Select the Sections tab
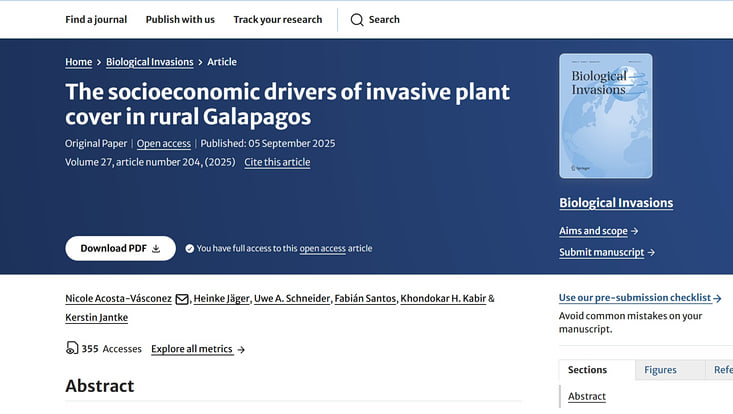Image resolution: width=733 pixels, height=414 pixels. (x=587, y=370)
